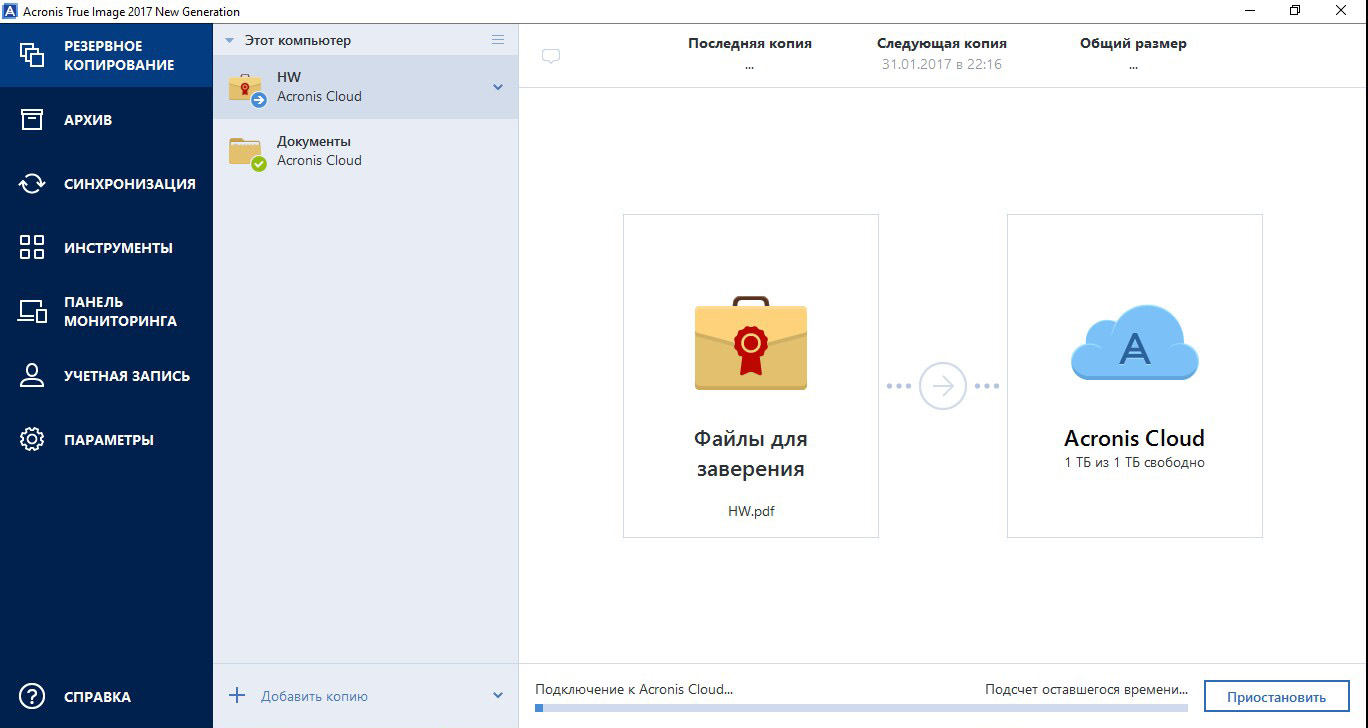This screenshot has height=728, width=1368.
Task: Go to the "Резервное копирование" section
Action: [x=106, y=55]
